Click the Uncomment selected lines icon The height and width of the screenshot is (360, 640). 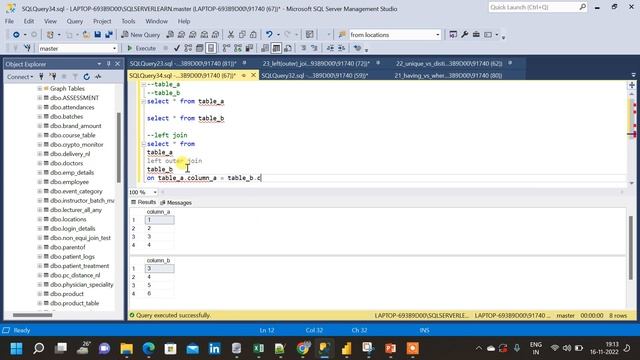coord(314,48)
